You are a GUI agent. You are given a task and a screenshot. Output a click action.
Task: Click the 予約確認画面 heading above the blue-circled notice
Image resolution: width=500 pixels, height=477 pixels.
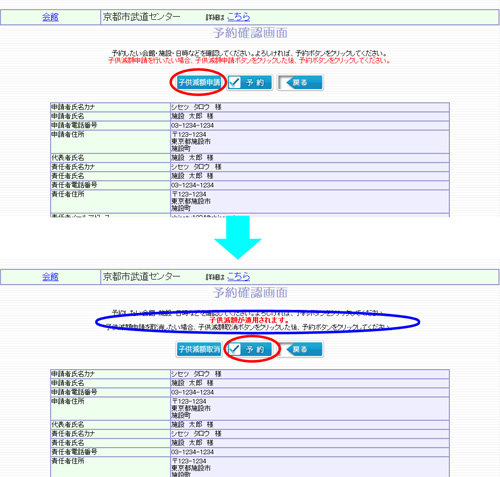coord(250,293)
